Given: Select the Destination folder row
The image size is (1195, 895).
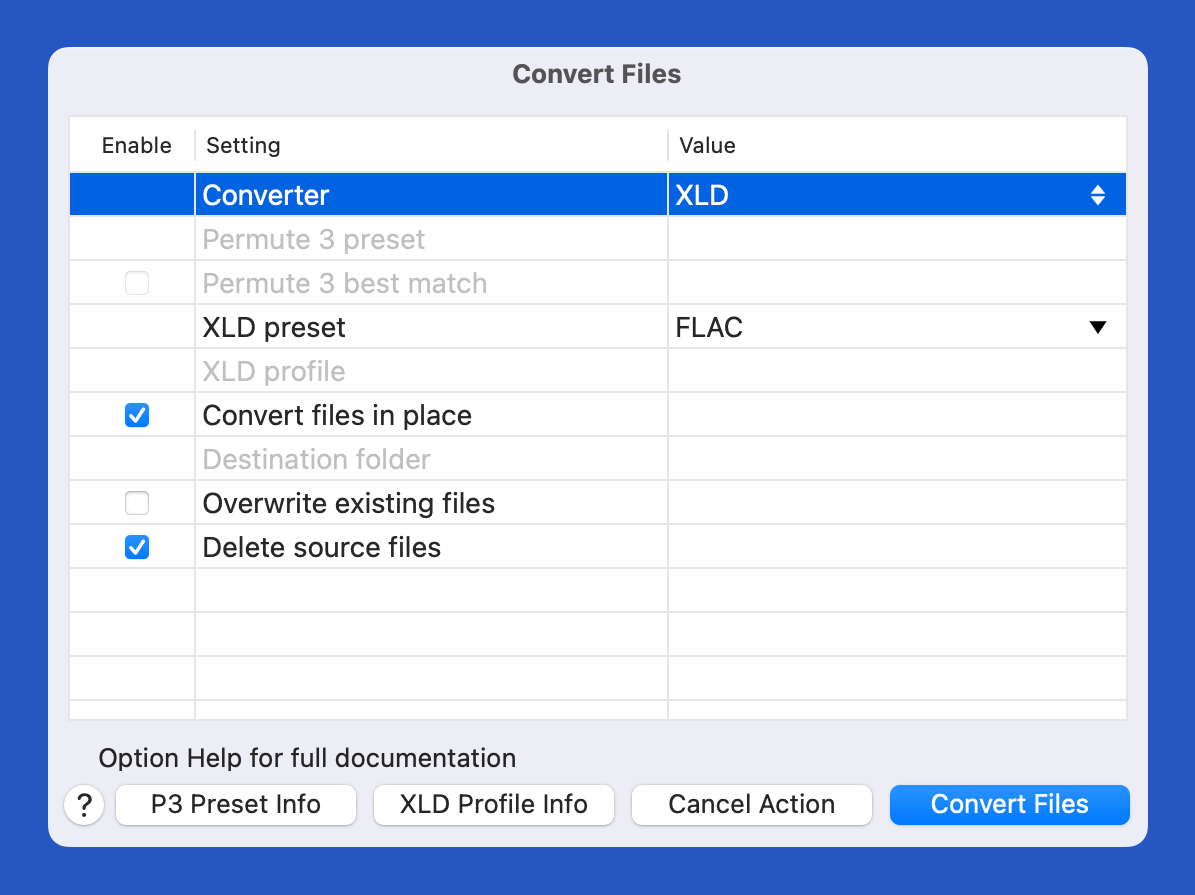Looking at the screenshot, I should pyautogui.click(x=598, y=460).
